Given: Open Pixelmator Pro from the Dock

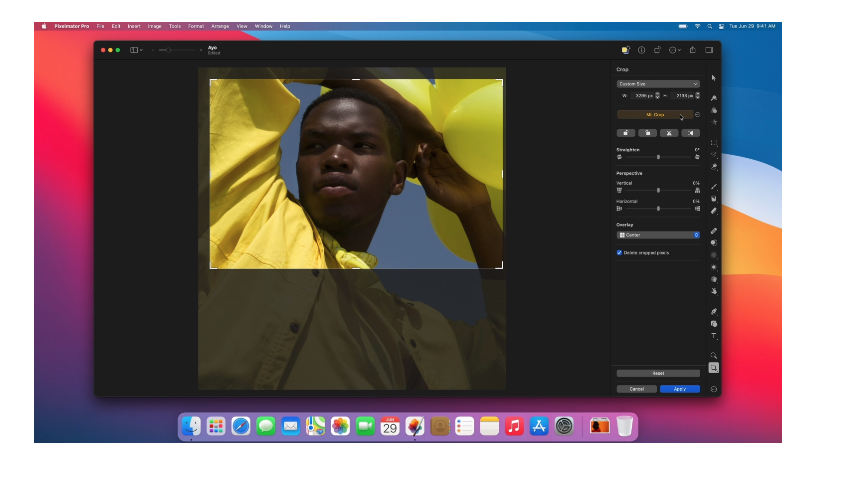Looking at the screenshot, I should pyautogui.click(x=415, y=427).
